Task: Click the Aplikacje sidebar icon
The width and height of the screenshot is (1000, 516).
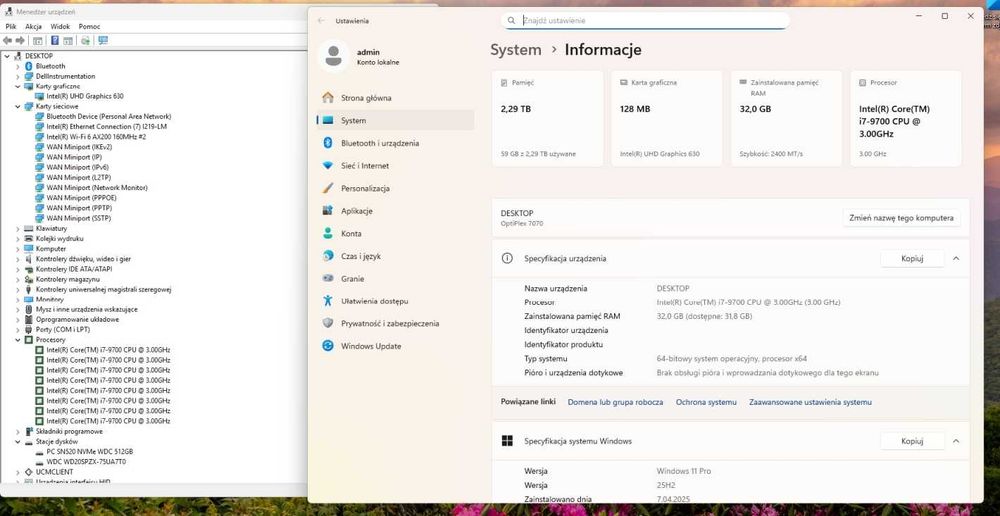Action: pyautogui.click(x=328, y=210)
